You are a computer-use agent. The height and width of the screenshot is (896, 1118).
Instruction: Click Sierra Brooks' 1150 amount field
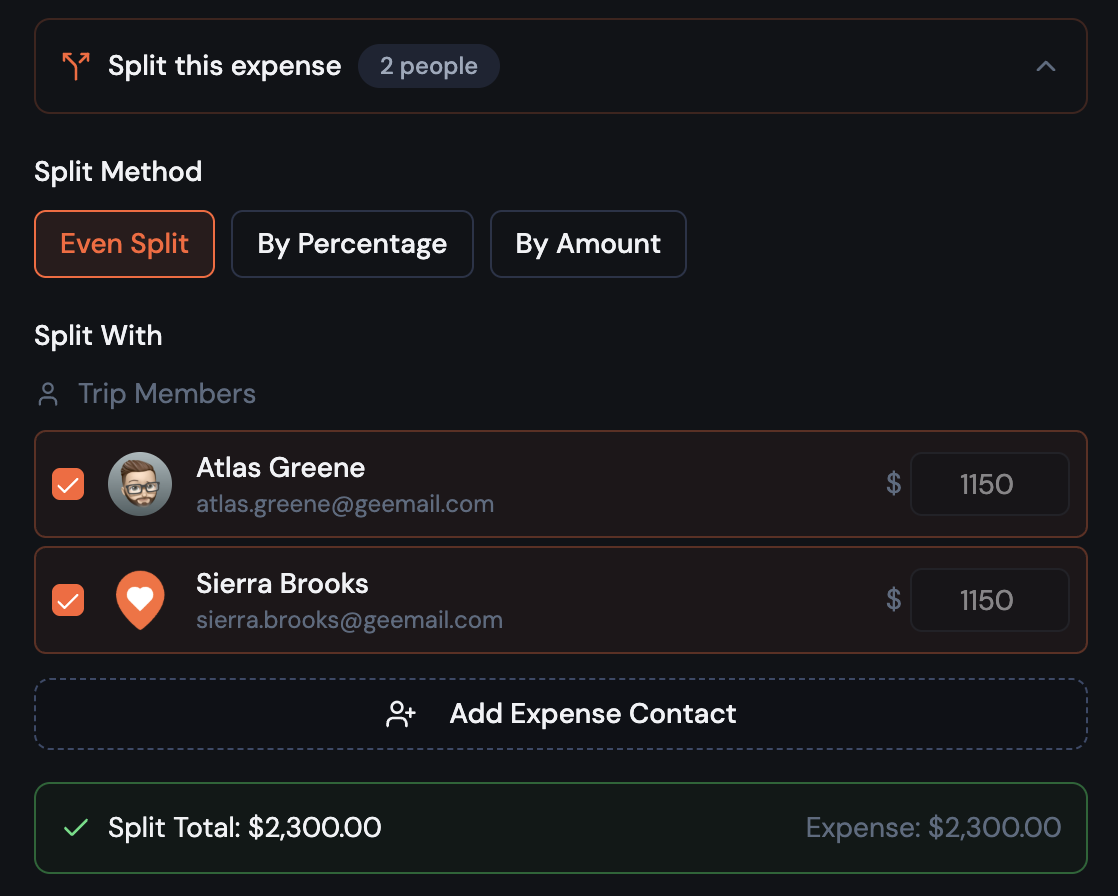click(x=989, y=600)
